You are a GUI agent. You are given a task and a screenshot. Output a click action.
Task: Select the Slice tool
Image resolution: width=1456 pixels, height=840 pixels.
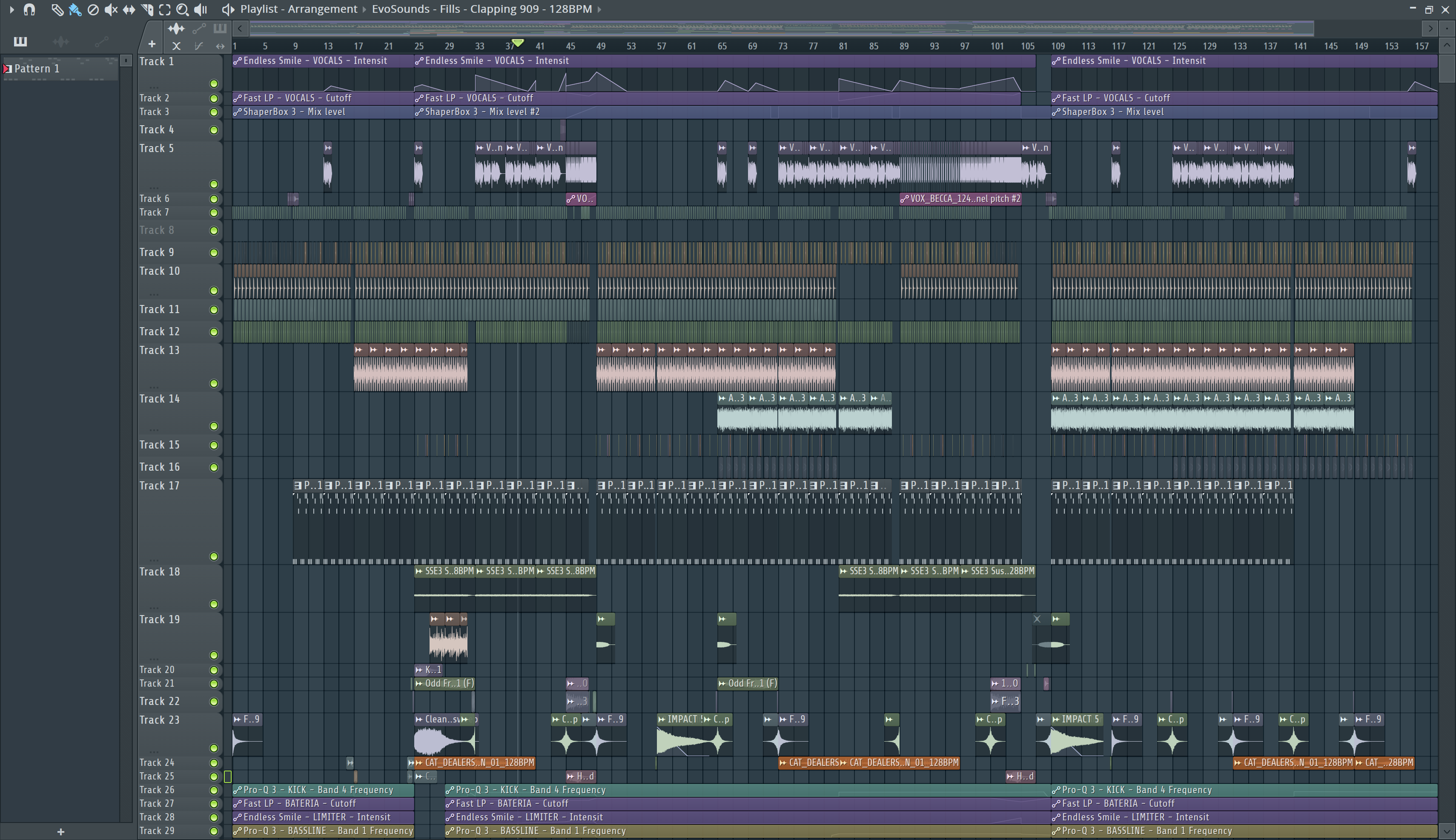click(146, 9)
